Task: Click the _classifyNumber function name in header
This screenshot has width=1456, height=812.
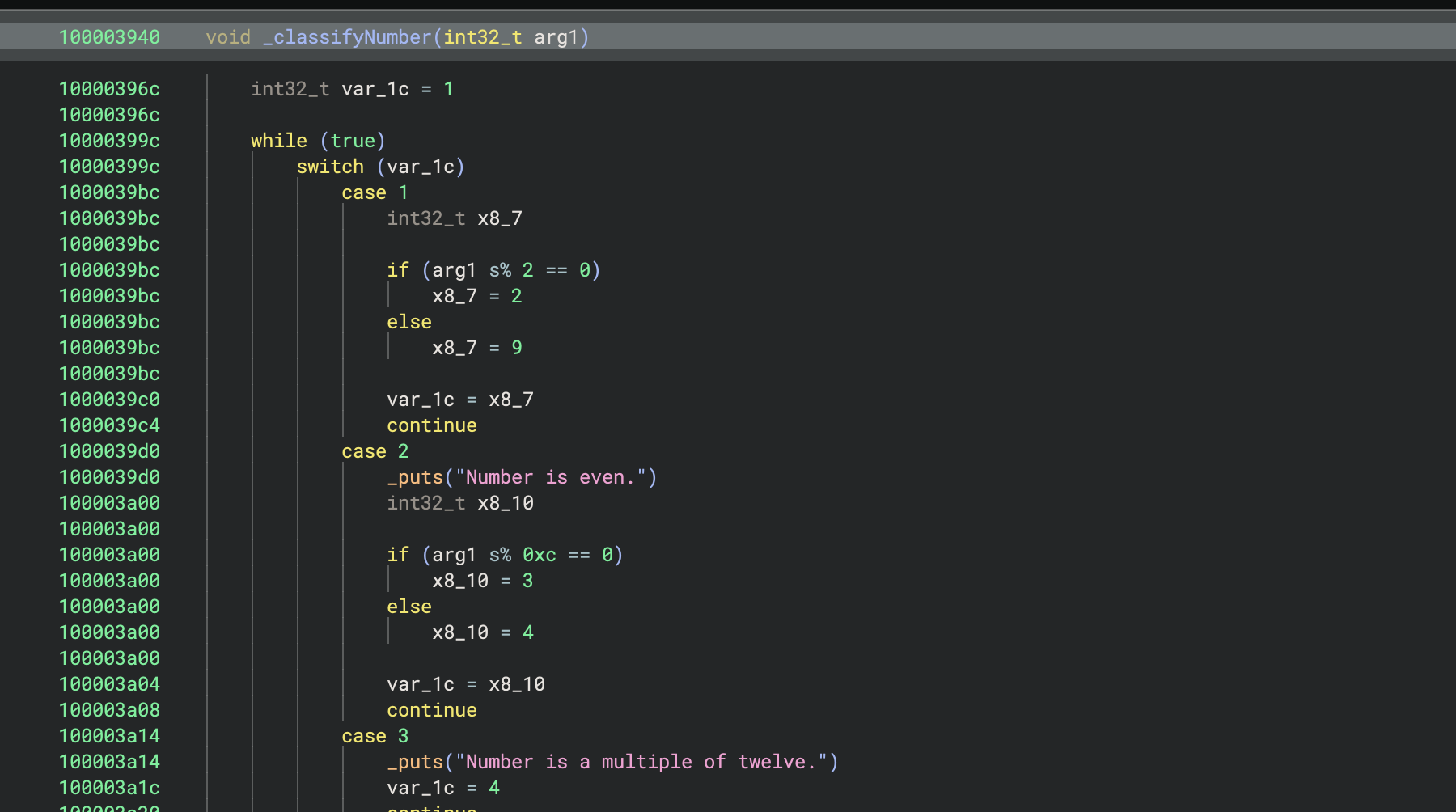Action: coord(348,37)
